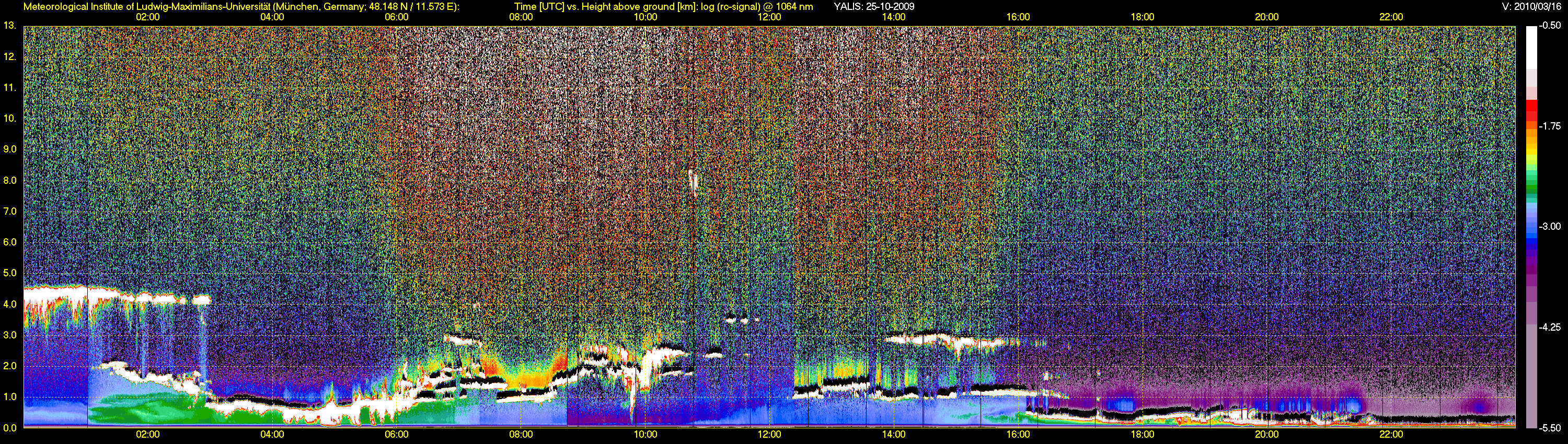
Task: Click the -1.75 color scale value
Action: (x=1550, y=126)
